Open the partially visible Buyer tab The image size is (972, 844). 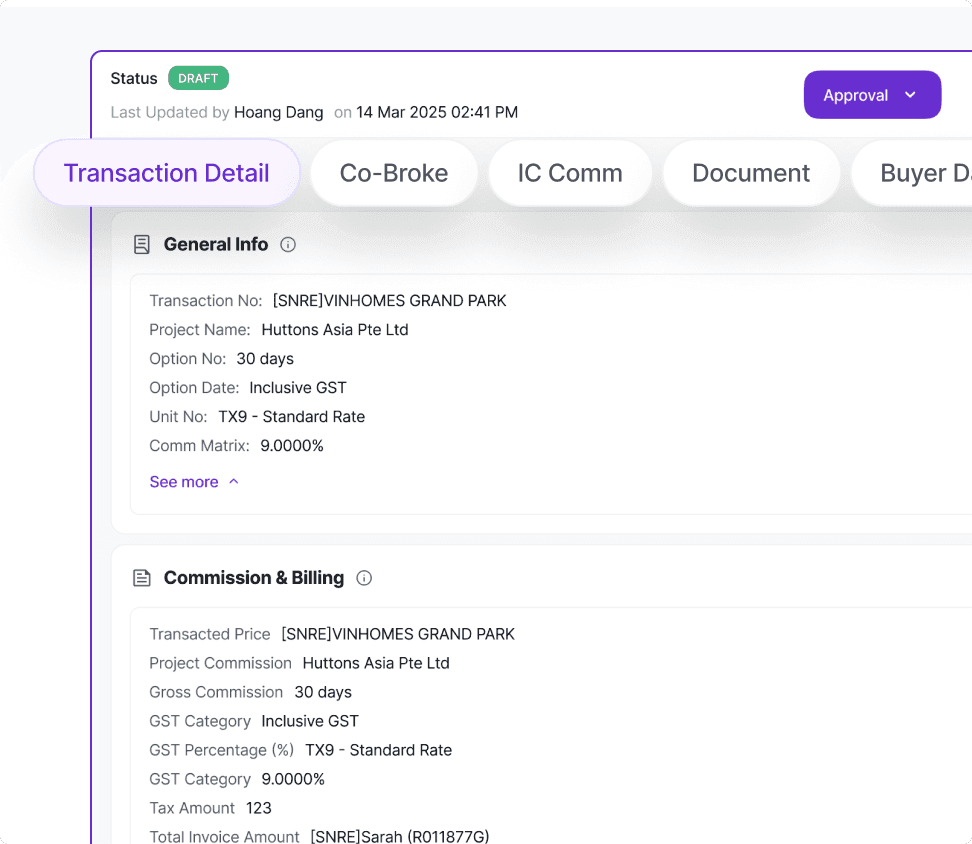coord(912,173)
